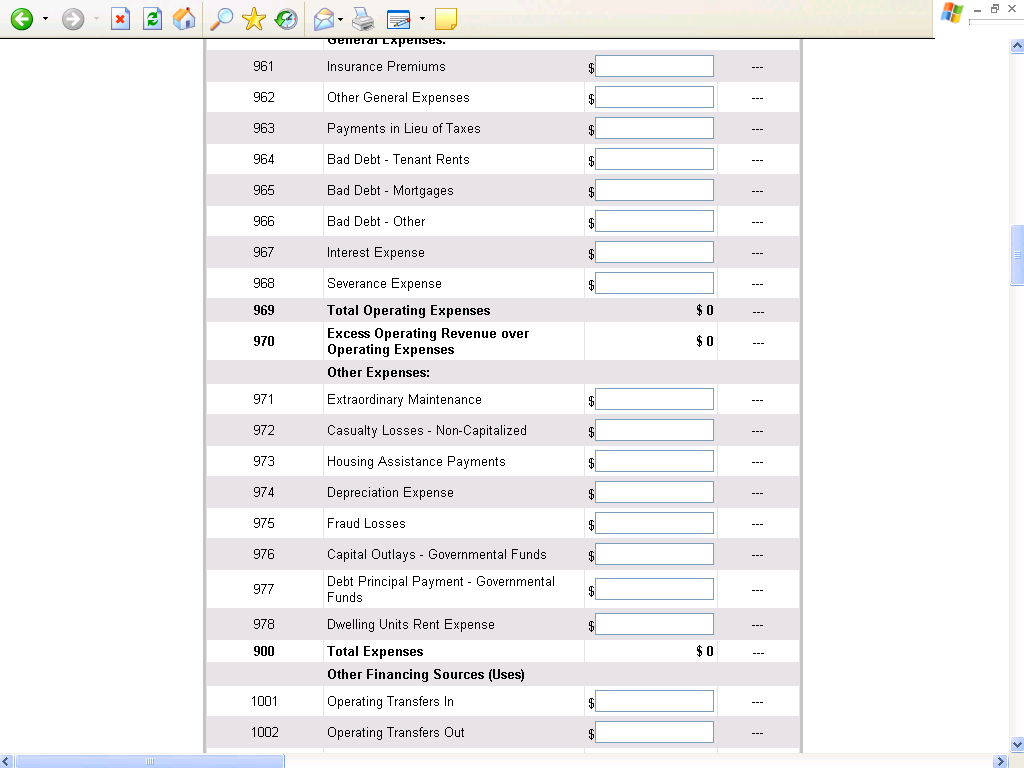Click 'Other Financing Sources (Uses)' heading

point(426,675)
